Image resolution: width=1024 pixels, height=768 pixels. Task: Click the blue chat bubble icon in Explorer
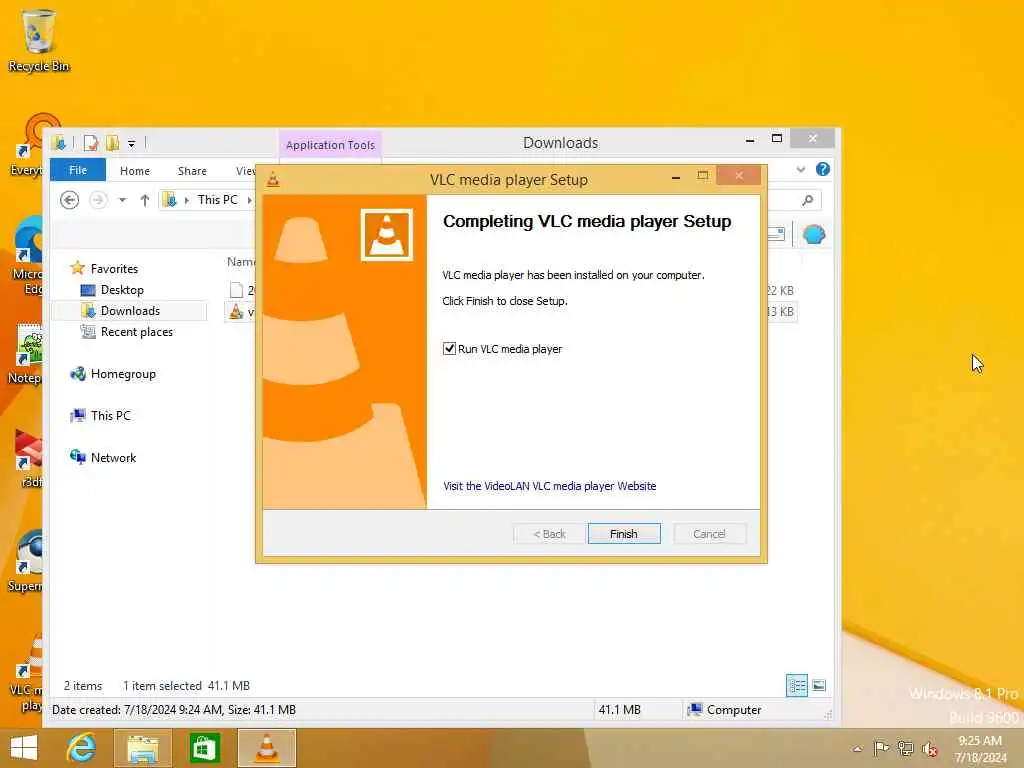point(814,234)
